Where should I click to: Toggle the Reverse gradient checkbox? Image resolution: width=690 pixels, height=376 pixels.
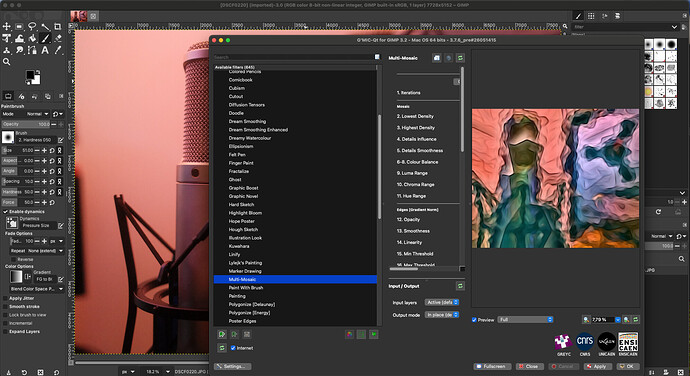coord(14,259)
